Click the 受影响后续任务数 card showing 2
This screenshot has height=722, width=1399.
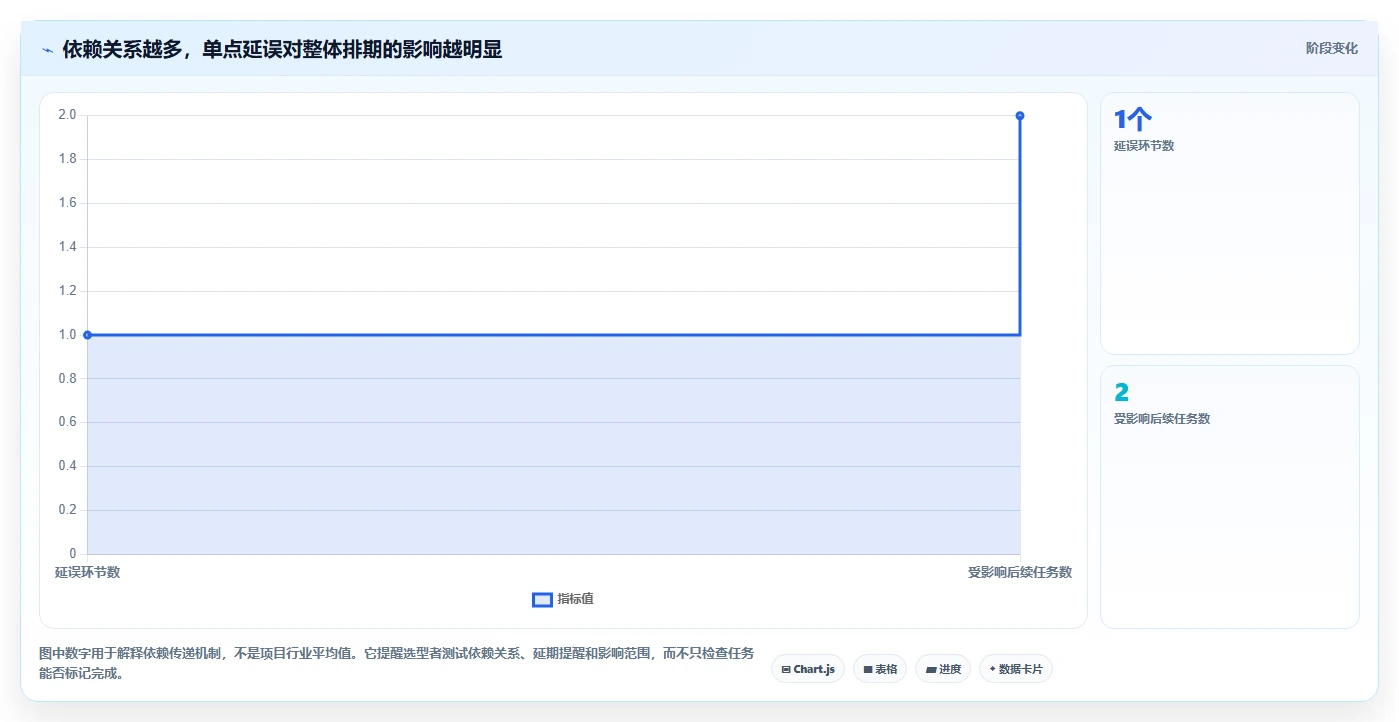point(1230,497)
